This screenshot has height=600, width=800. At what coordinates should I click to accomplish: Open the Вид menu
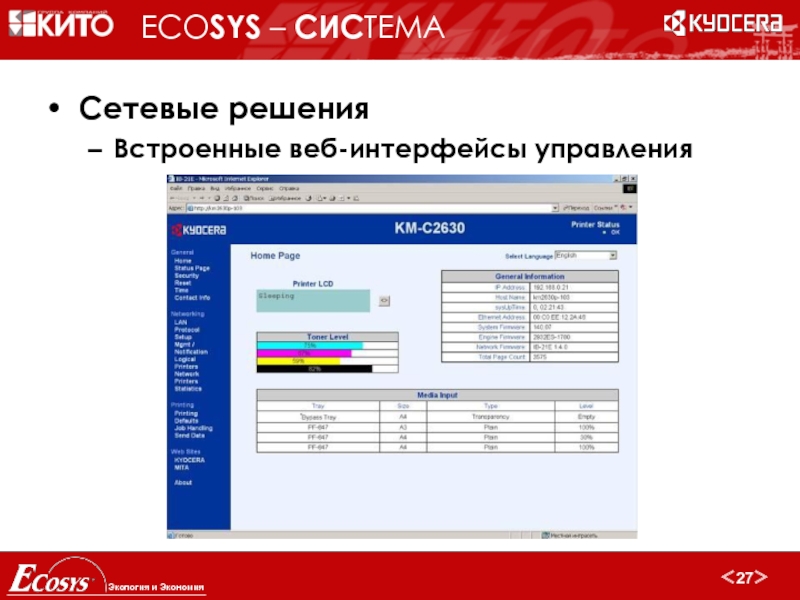[215, 188]
